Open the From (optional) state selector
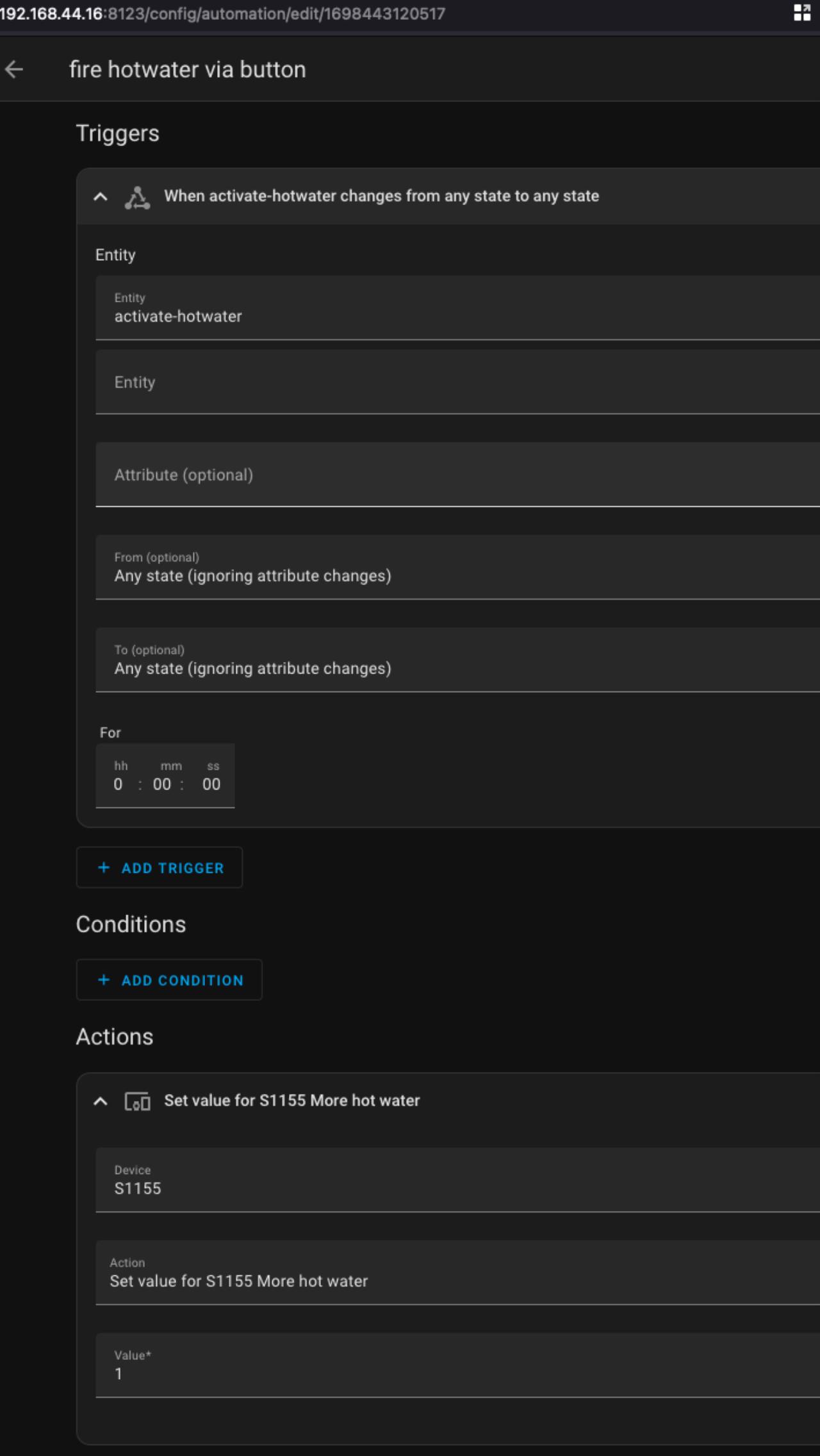 tap(457, 567)
